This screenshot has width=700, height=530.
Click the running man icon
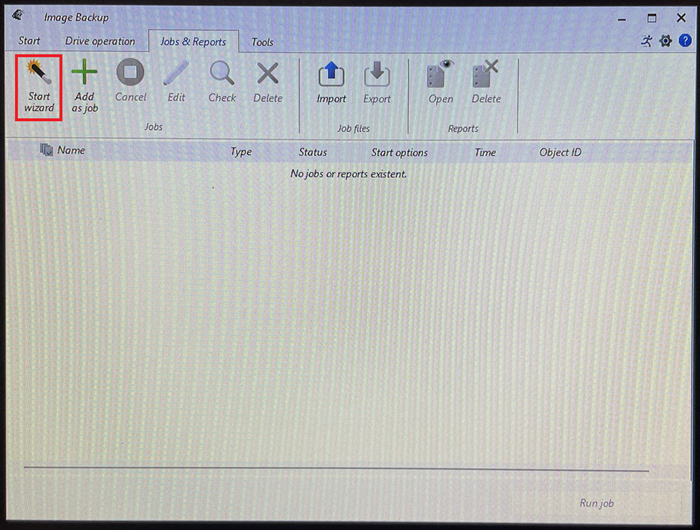(647, 41)
